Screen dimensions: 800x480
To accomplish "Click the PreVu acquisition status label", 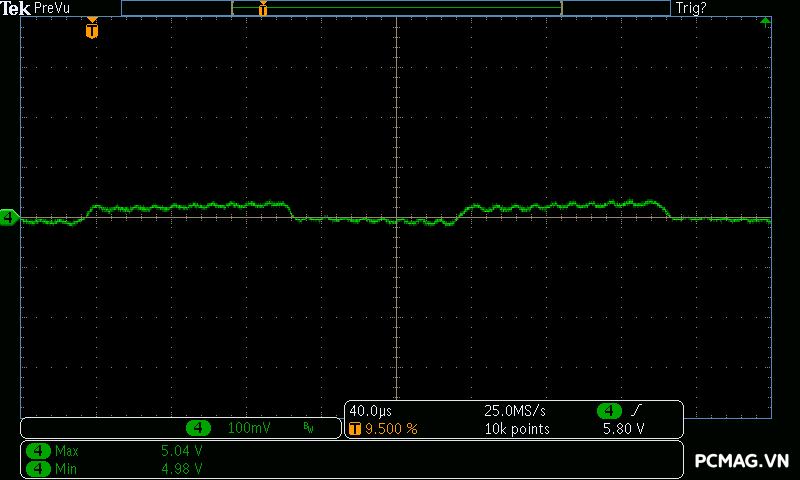I will pos(54,8).
